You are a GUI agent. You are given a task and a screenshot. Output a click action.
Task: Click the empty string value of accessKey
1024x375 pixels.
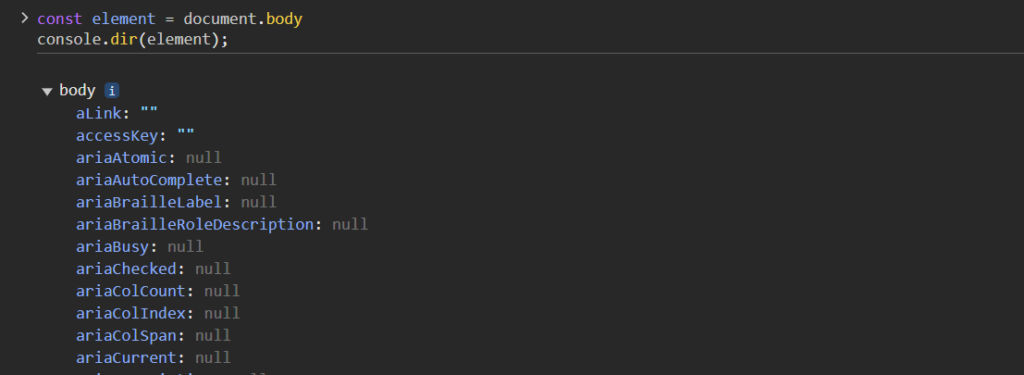pyautogui.click(x=185, y=135)
